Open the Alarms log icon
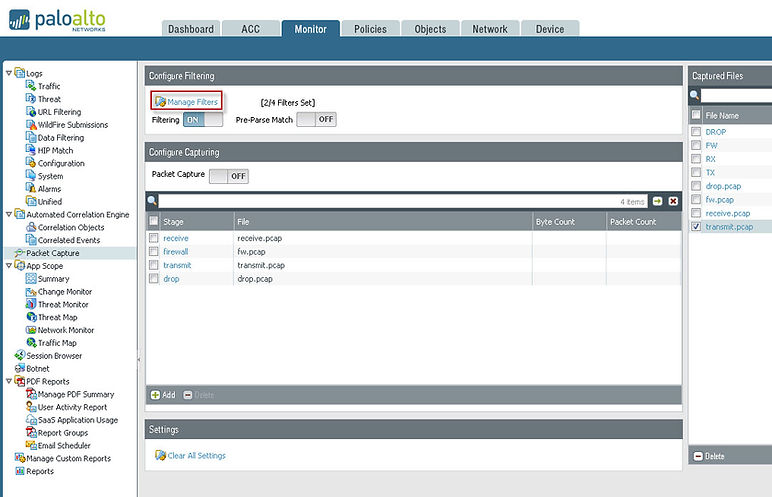Image resolution: width=772 pixels, height=497 pixels. (x=31, y=188)
